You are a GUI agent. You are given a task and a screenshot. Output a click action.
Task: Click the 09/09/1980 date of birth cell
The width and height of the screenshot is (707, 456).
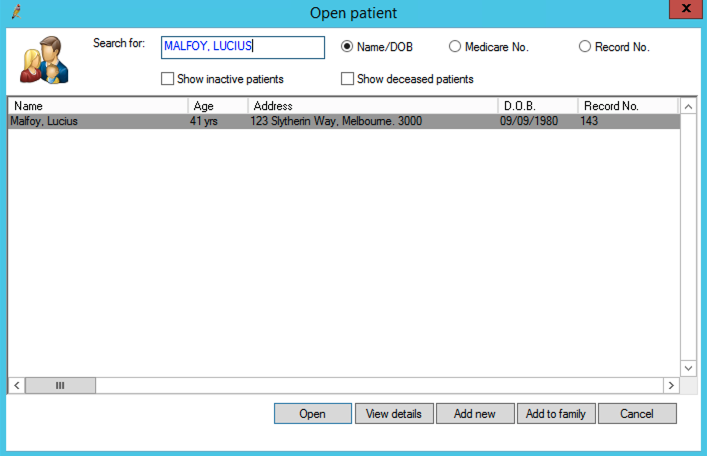point(529,121)
